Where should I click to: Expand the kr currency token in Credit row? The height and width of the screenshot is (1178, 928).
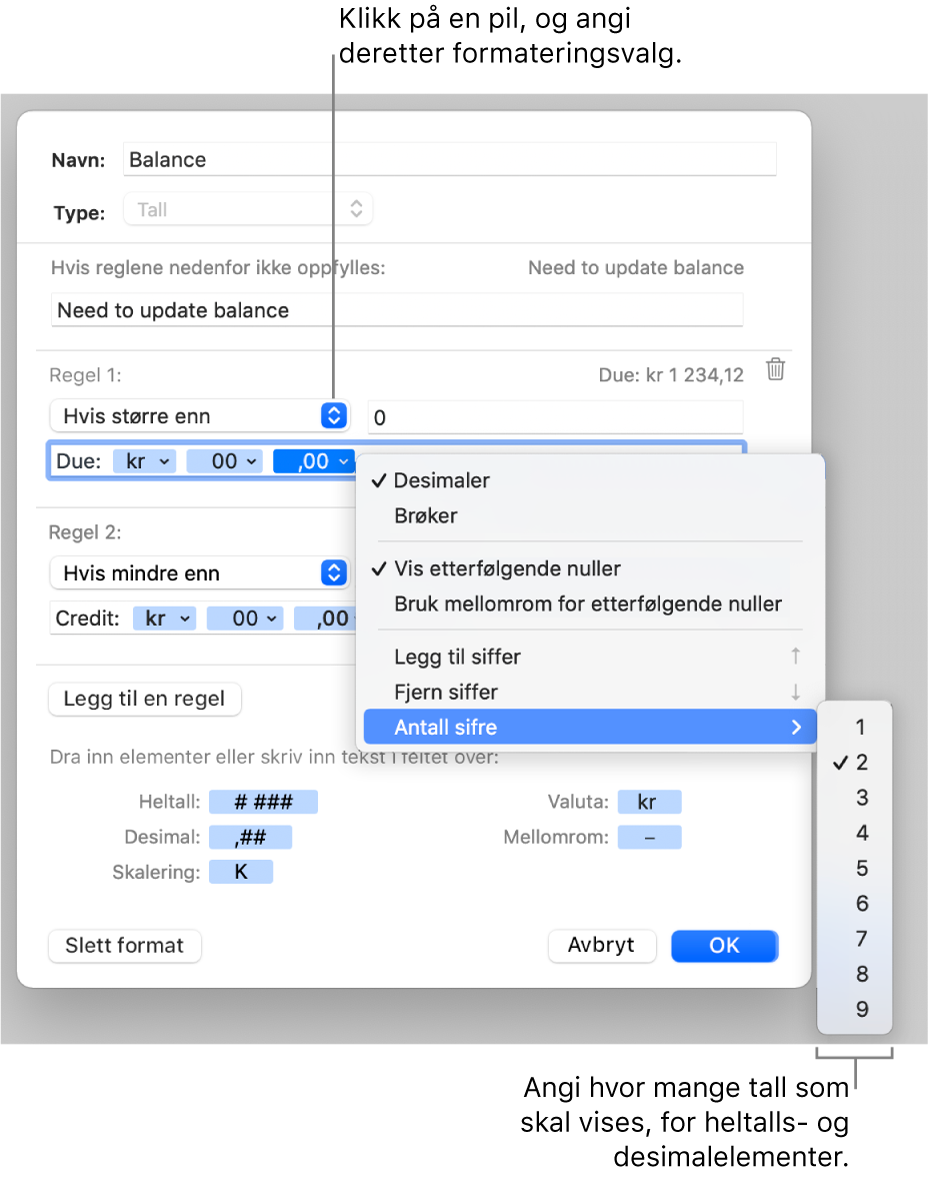click(x=165, y=618)
